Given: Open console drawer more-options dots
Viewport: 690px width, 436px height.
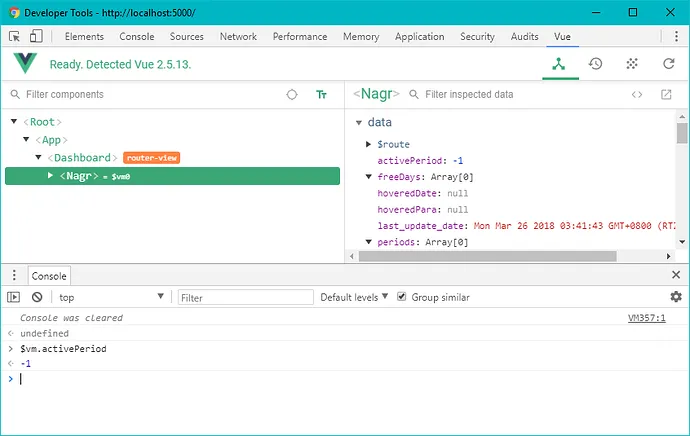Looking at the screenshot, I should click(x=14, y=275).
